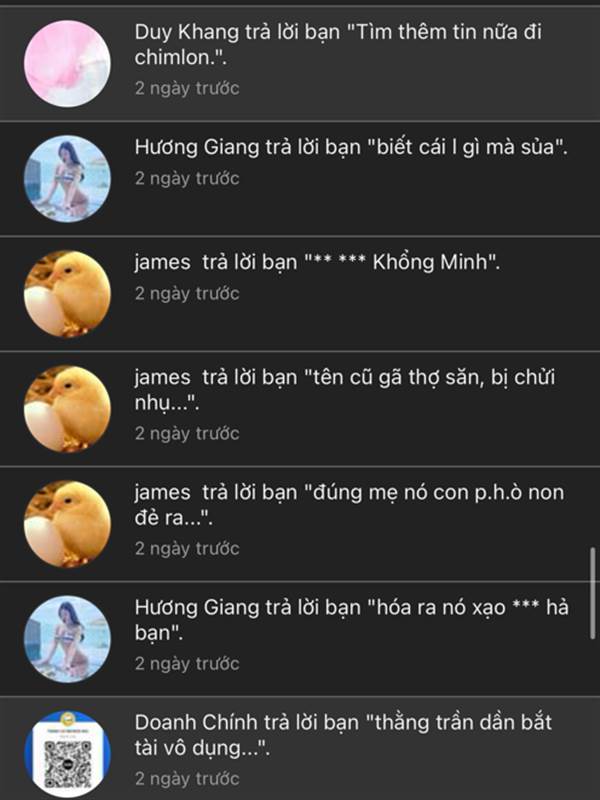Open Doanh Chính's QR code avatar

coord(67,754)
